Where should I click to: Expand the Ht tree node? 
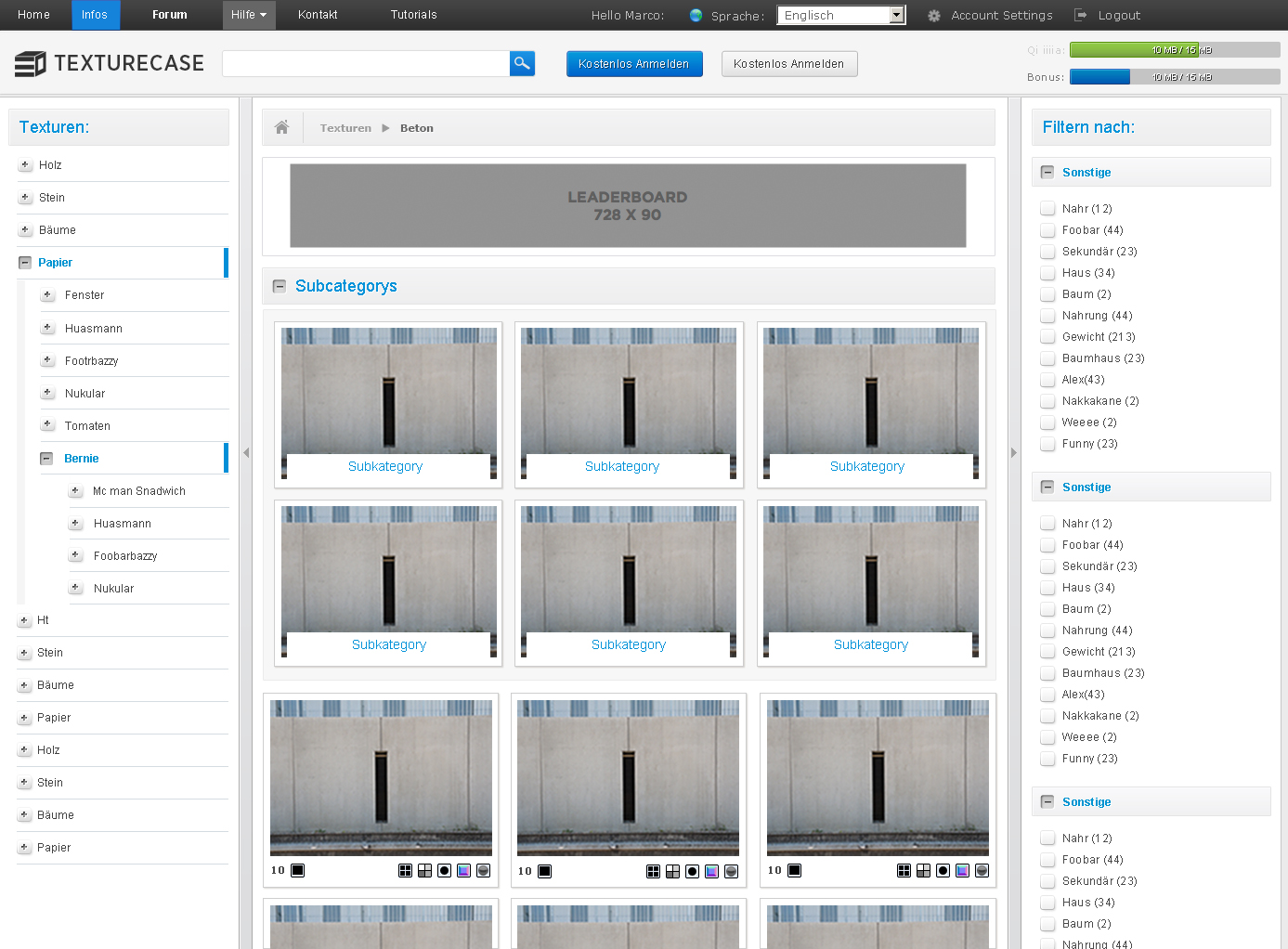[24, 620]
